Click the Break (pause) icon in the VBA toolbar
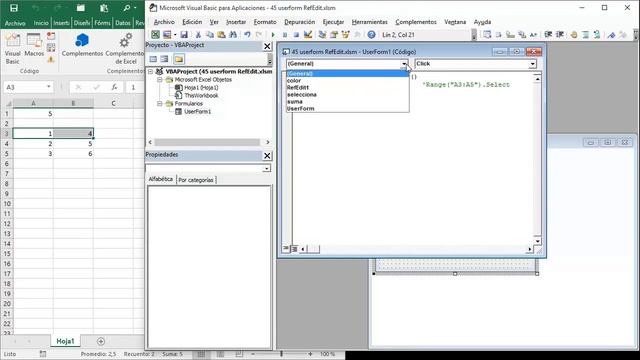640x360 pixels. tap(285, 35)
